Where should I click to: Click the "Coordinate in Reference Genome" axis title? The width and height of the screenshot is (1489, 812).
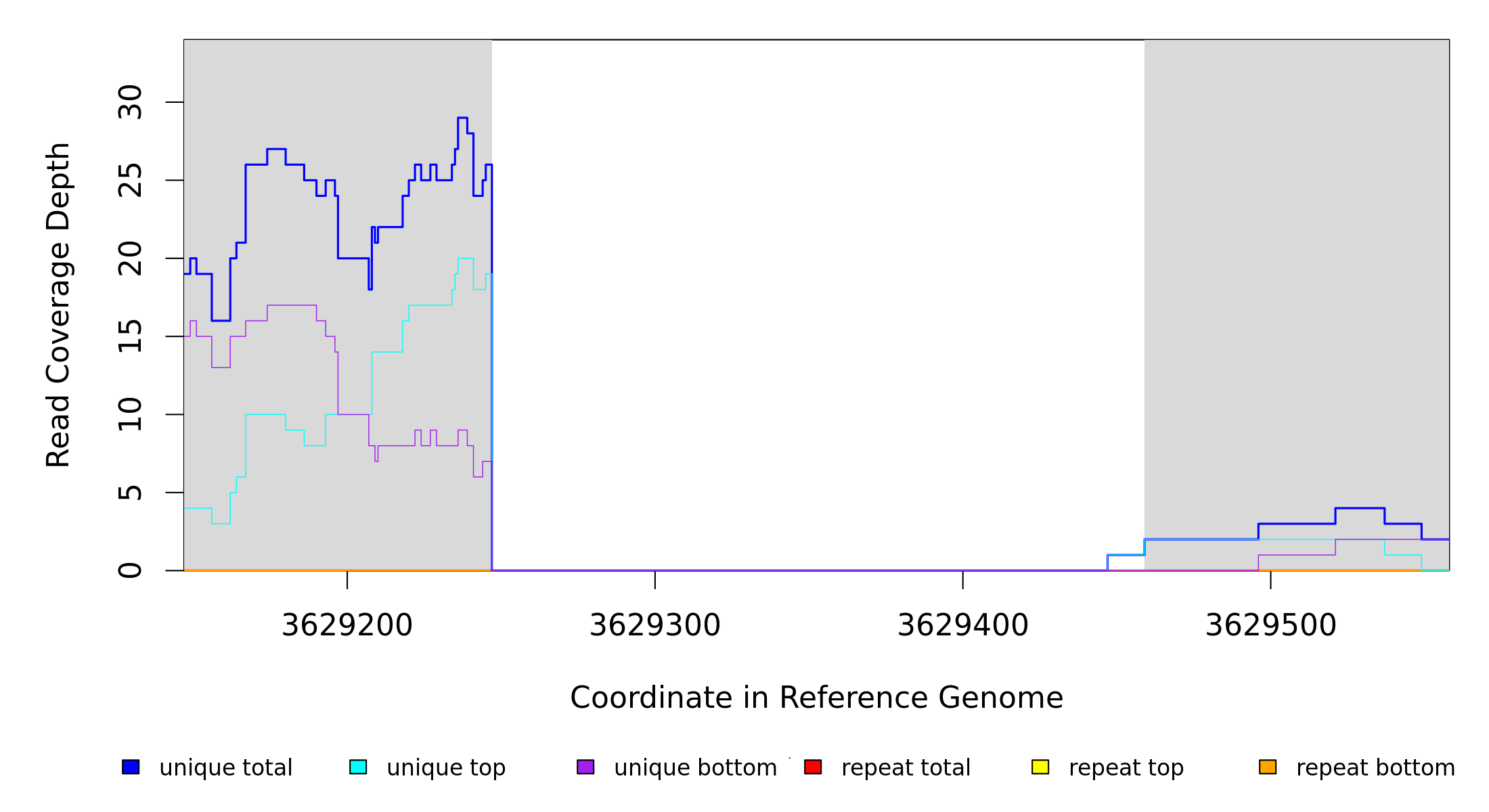[816, 698]
